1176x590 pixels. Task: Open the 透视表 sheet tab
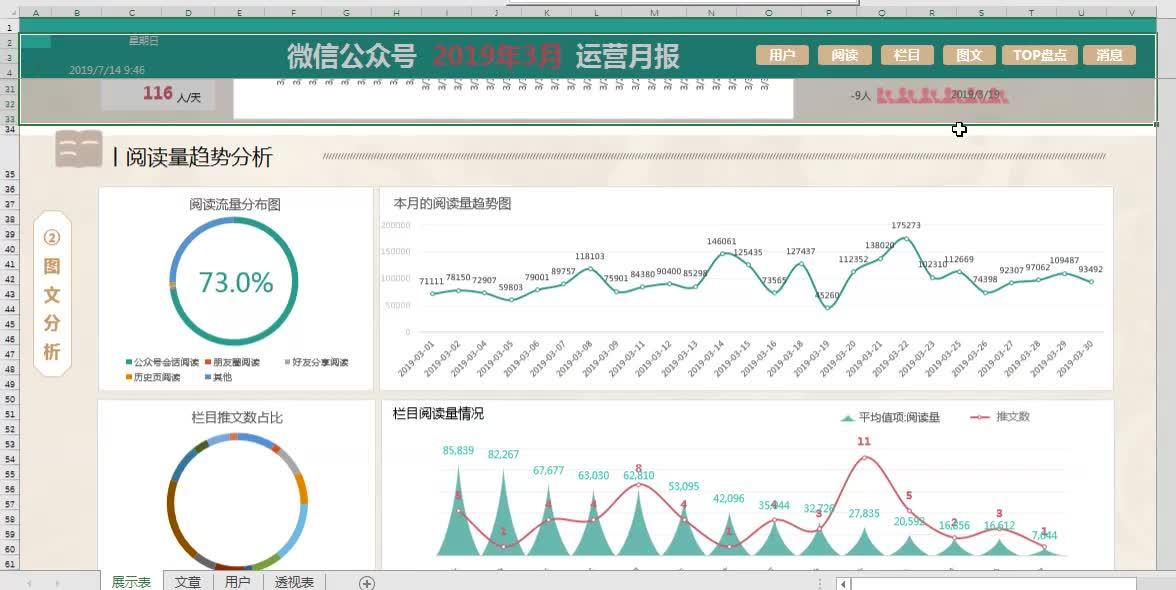tap(293, 582)
